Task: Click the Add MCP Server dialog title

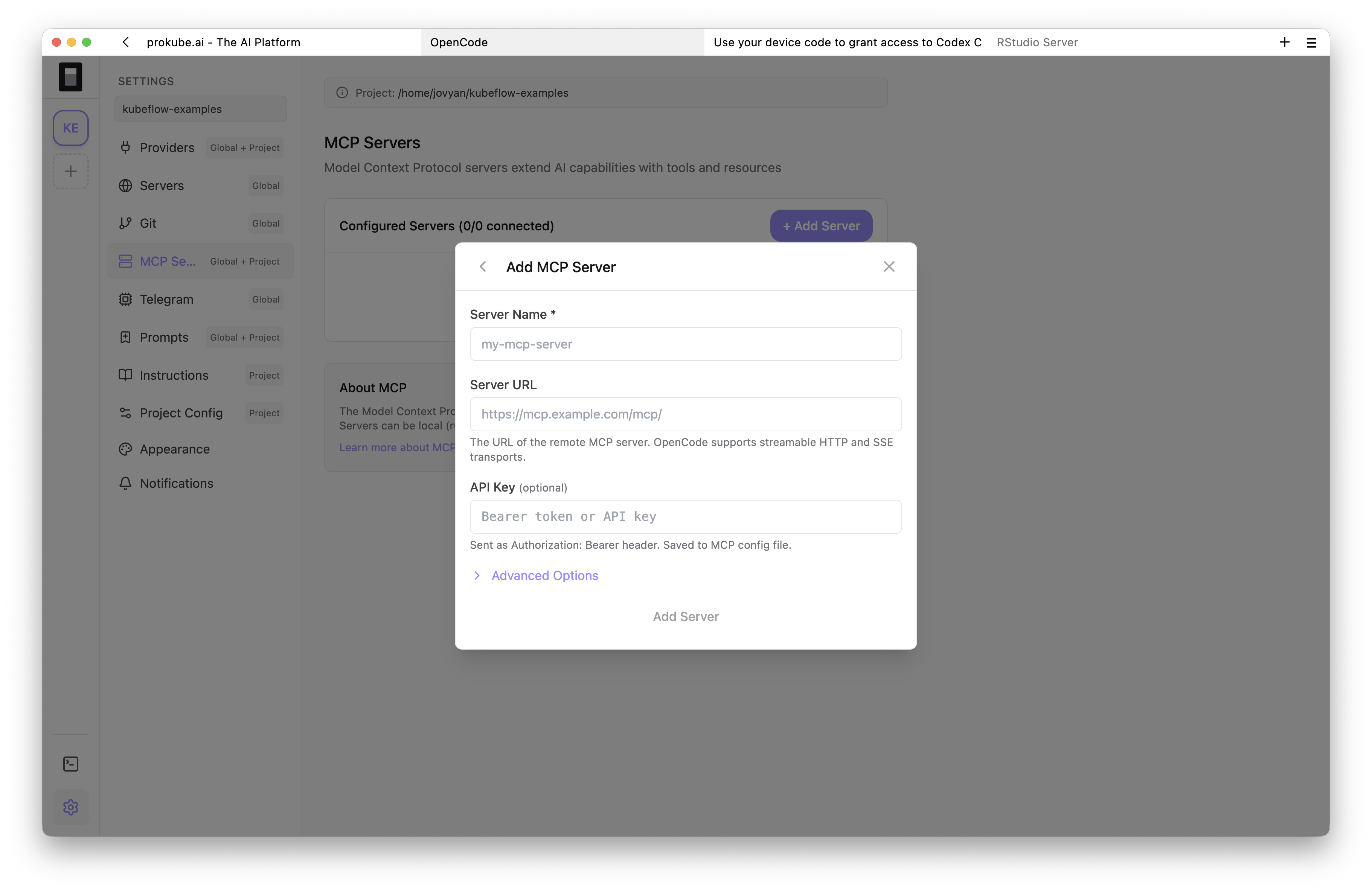Action: [560, 267]
